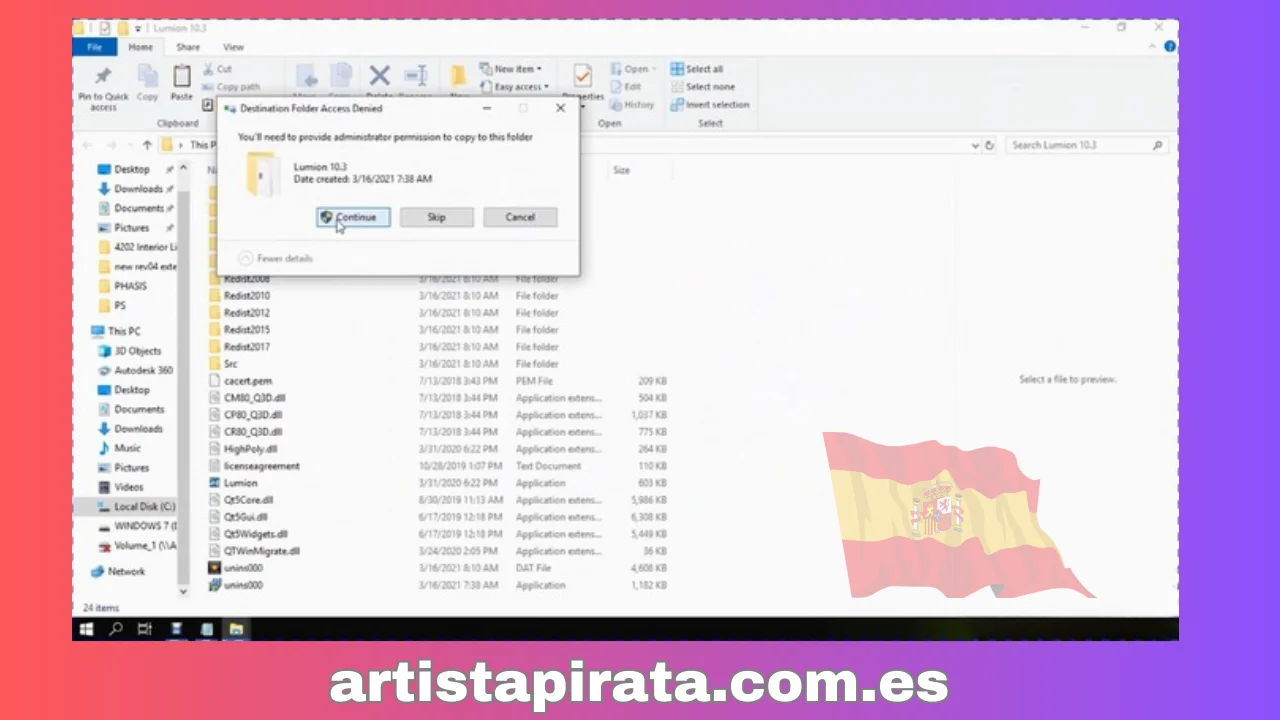Screen dimensions: 1280x720
Task: Switch to the Home ribbon tab
Action: tap(141, 47)
